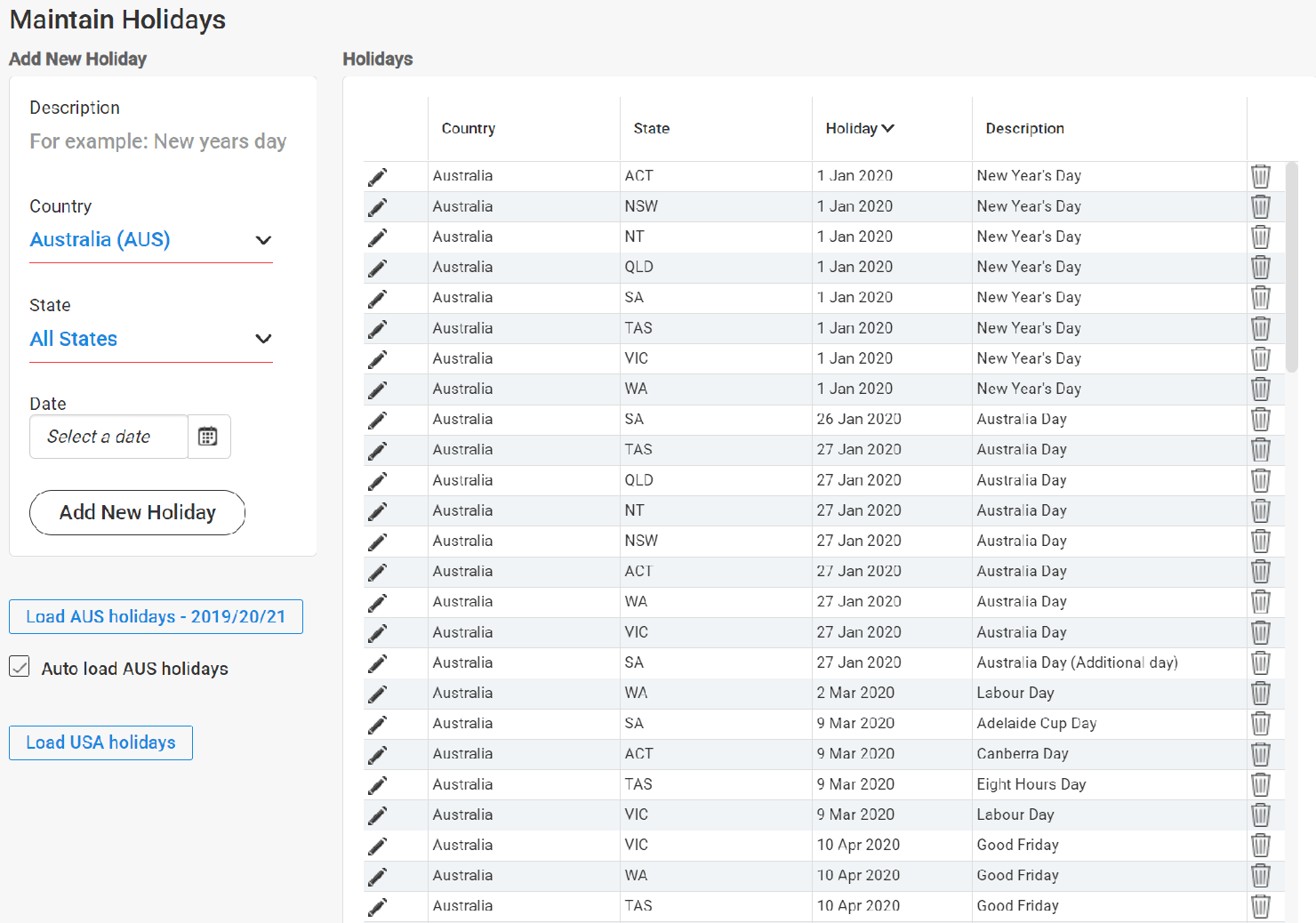Delete the NSW New Year's Day entry
The height and width of the screenshot is (923, 1316).
(1261, 206)
